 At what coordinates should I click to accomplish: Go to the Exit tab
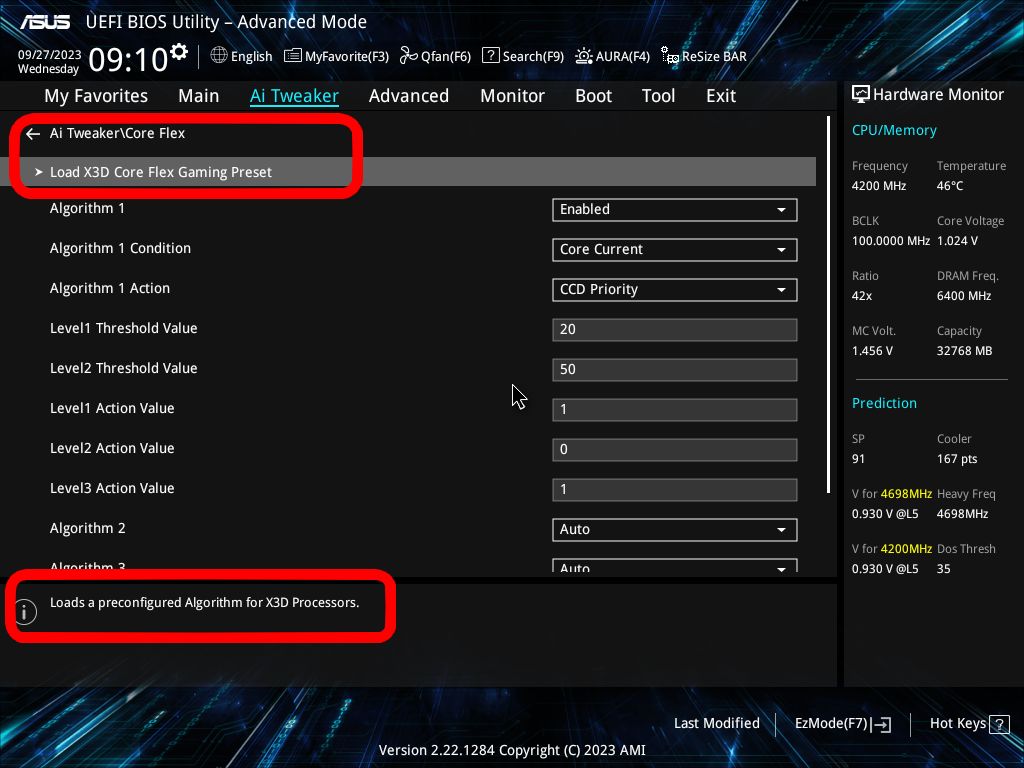pyautogui.click(x=721, y=96)
